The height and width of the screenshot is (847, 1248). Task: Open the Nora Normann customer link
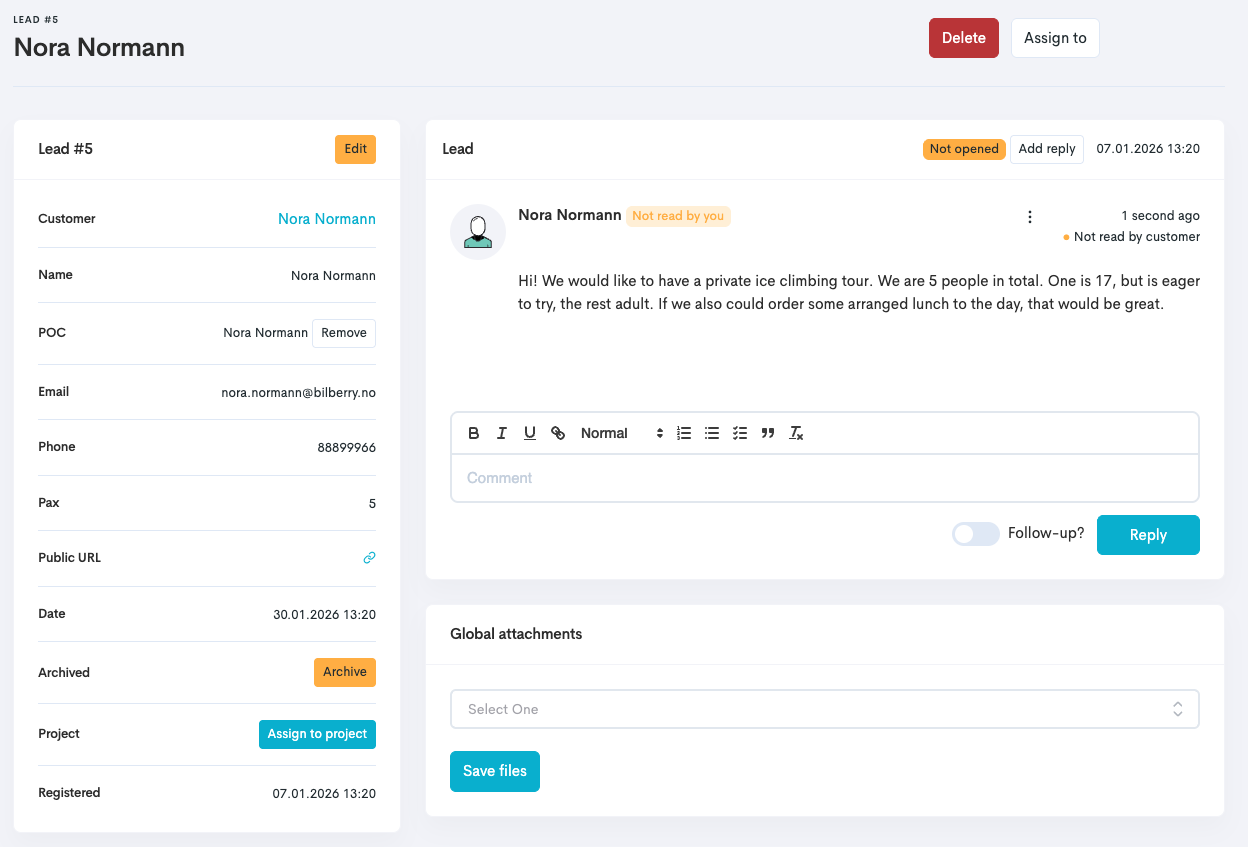point(327,219)
